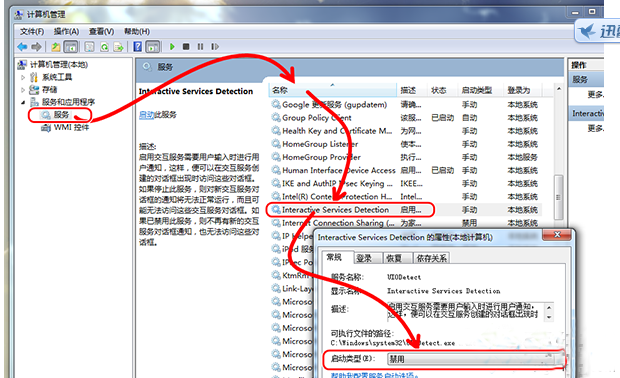Sort by the 登录为 column header
This screenshot has height=378, width=620.
tap(522, 90)
